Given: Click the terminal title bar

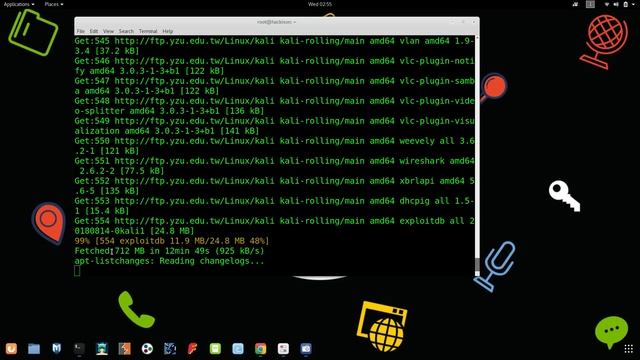Looking at the screenshot, I should pos(277,22).
